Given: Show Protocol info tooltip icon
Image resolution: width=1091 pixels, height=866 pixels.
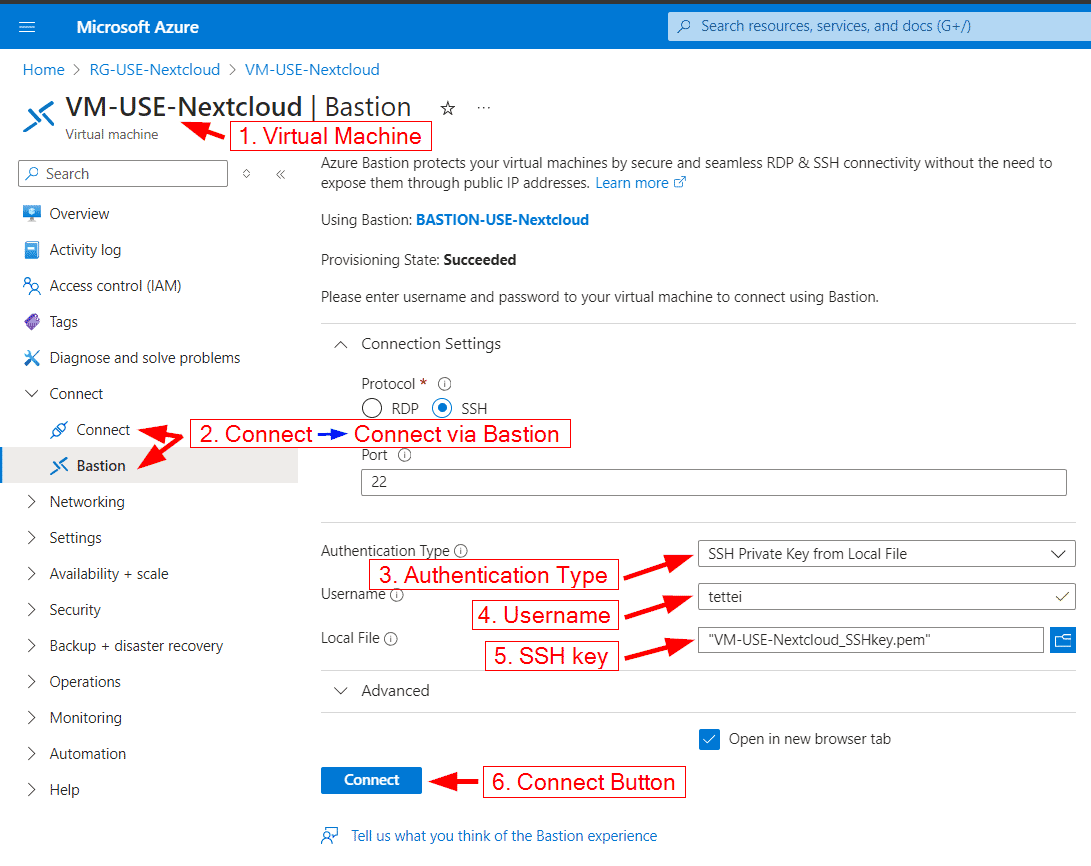Looking at the screenshot, I should (445, 384).
